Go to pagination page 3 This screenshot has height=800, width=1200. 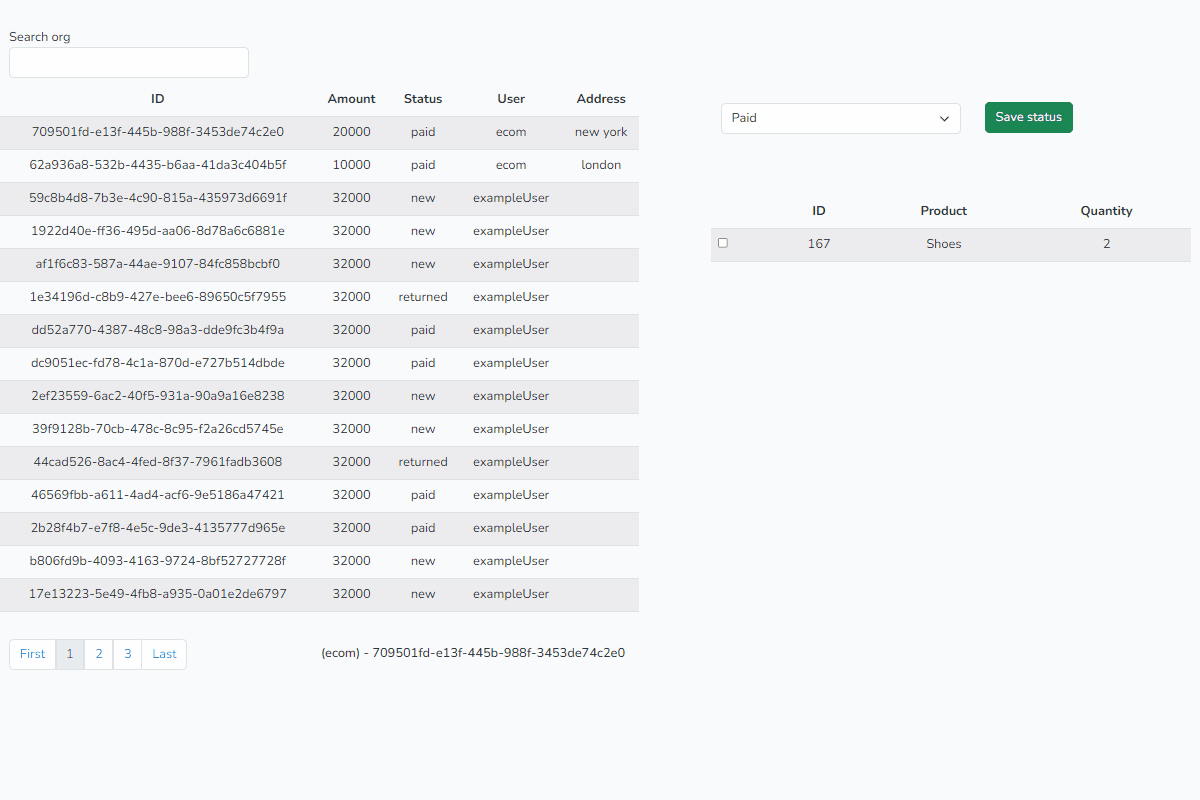127,654
